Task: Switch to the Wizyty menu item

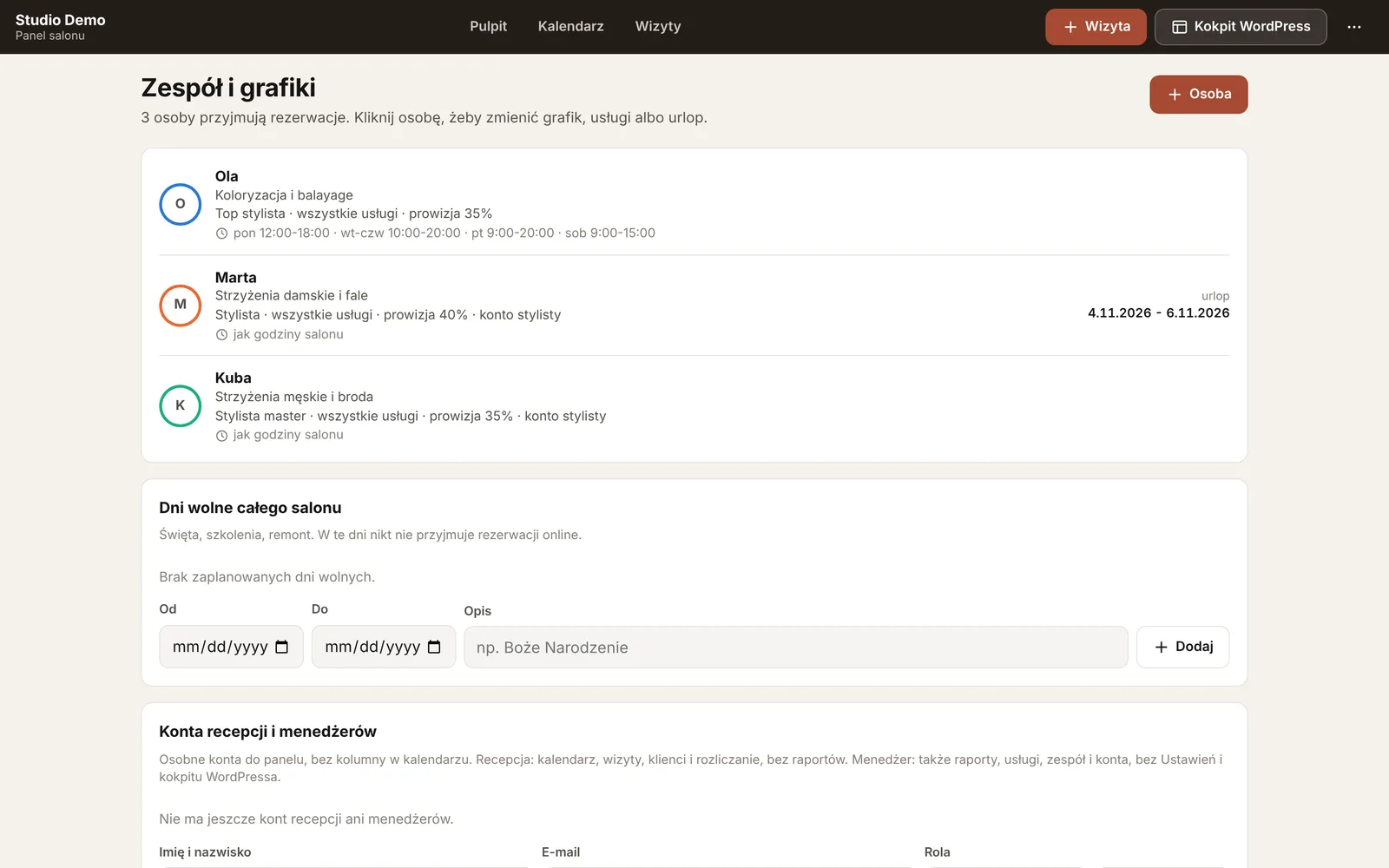Action: click(x=658, y=27)
